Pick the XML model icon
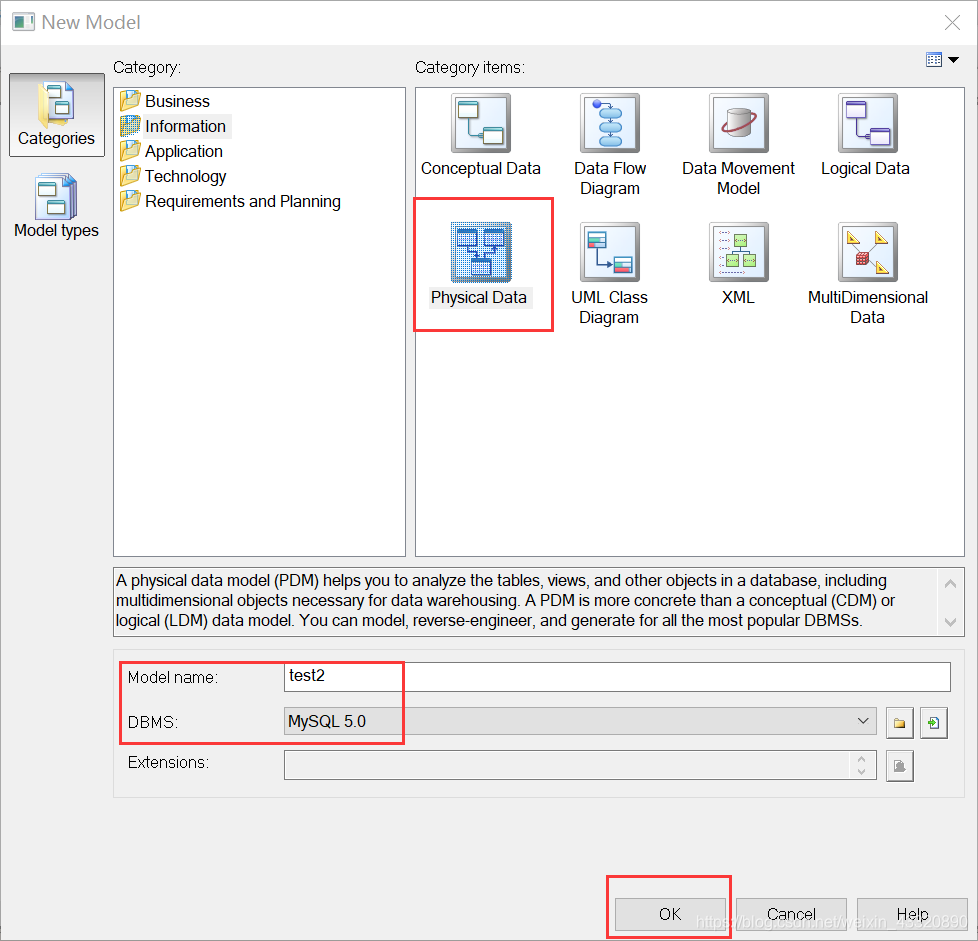978x941 pixels. point(738,253)
